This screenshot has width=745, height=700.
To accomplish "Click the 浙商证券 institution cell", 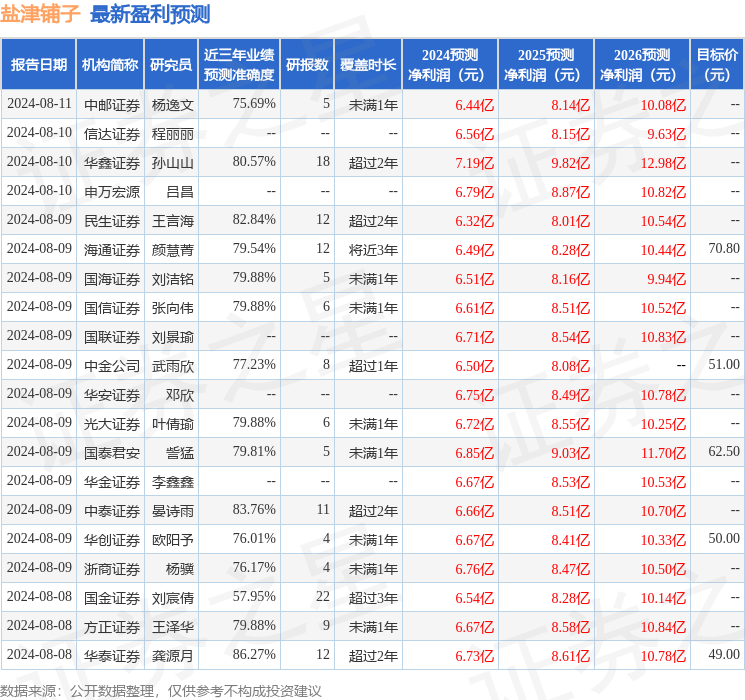I will coord(112,569).
